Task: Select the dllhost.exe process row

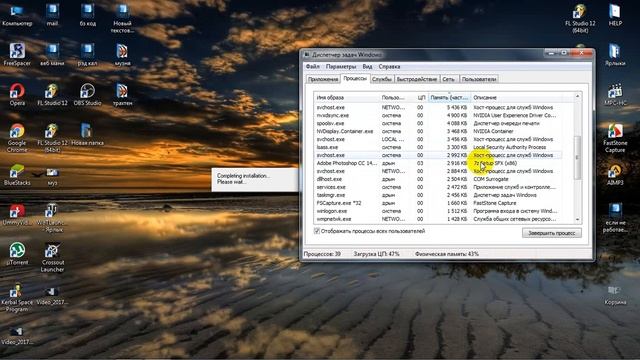Action: [438, 179]
